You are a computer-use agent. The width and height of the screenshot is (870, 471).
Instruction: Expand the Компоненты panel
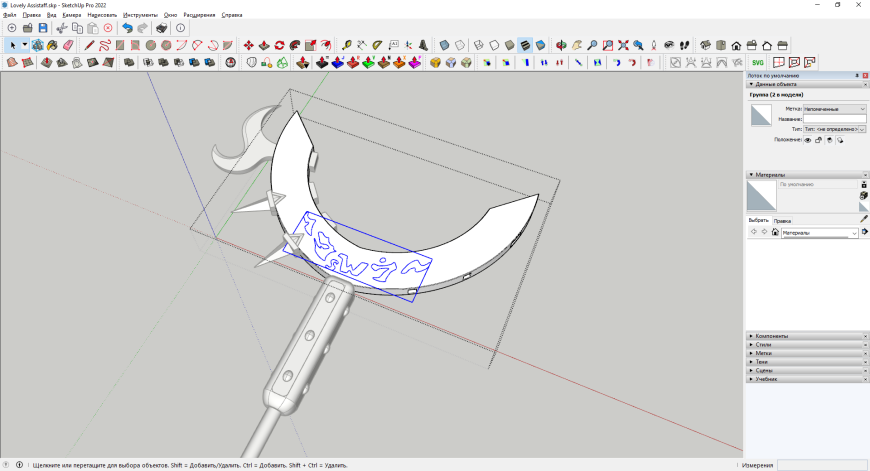coord(807,336)
